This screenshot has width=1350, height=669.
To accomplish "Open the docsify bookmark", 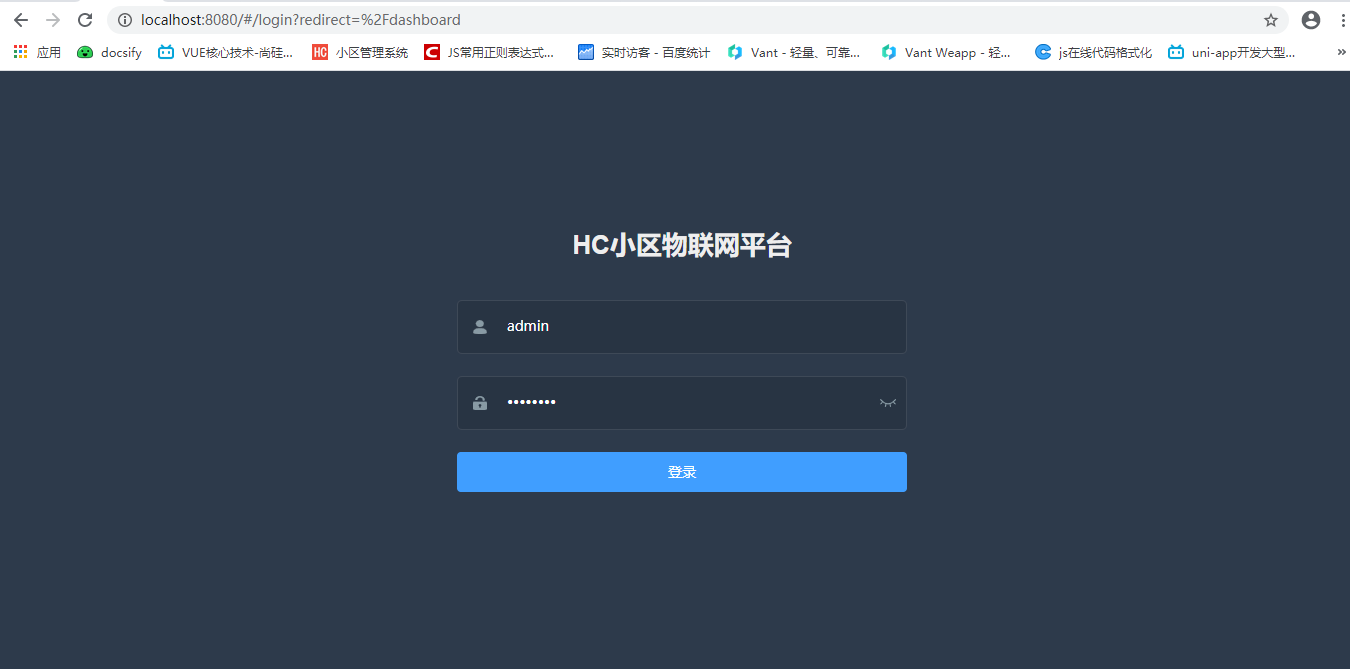I will 111,52.
